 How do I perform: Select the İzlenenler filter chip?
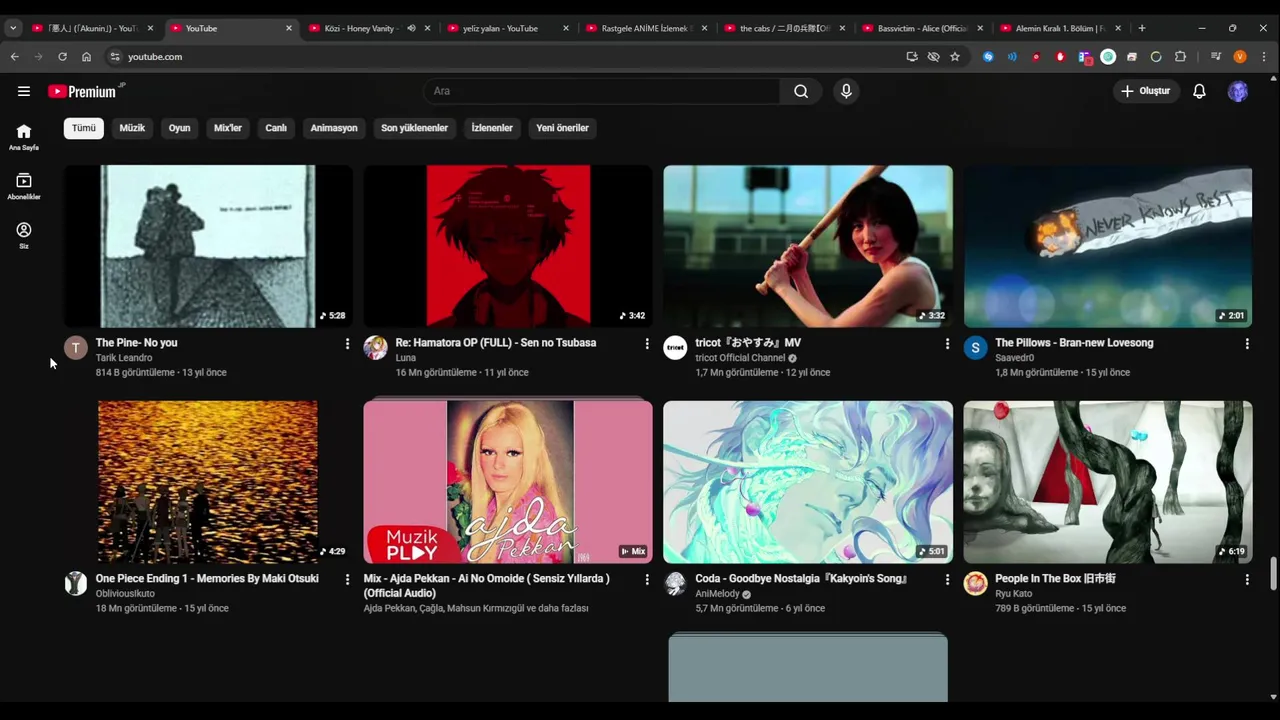492,128
